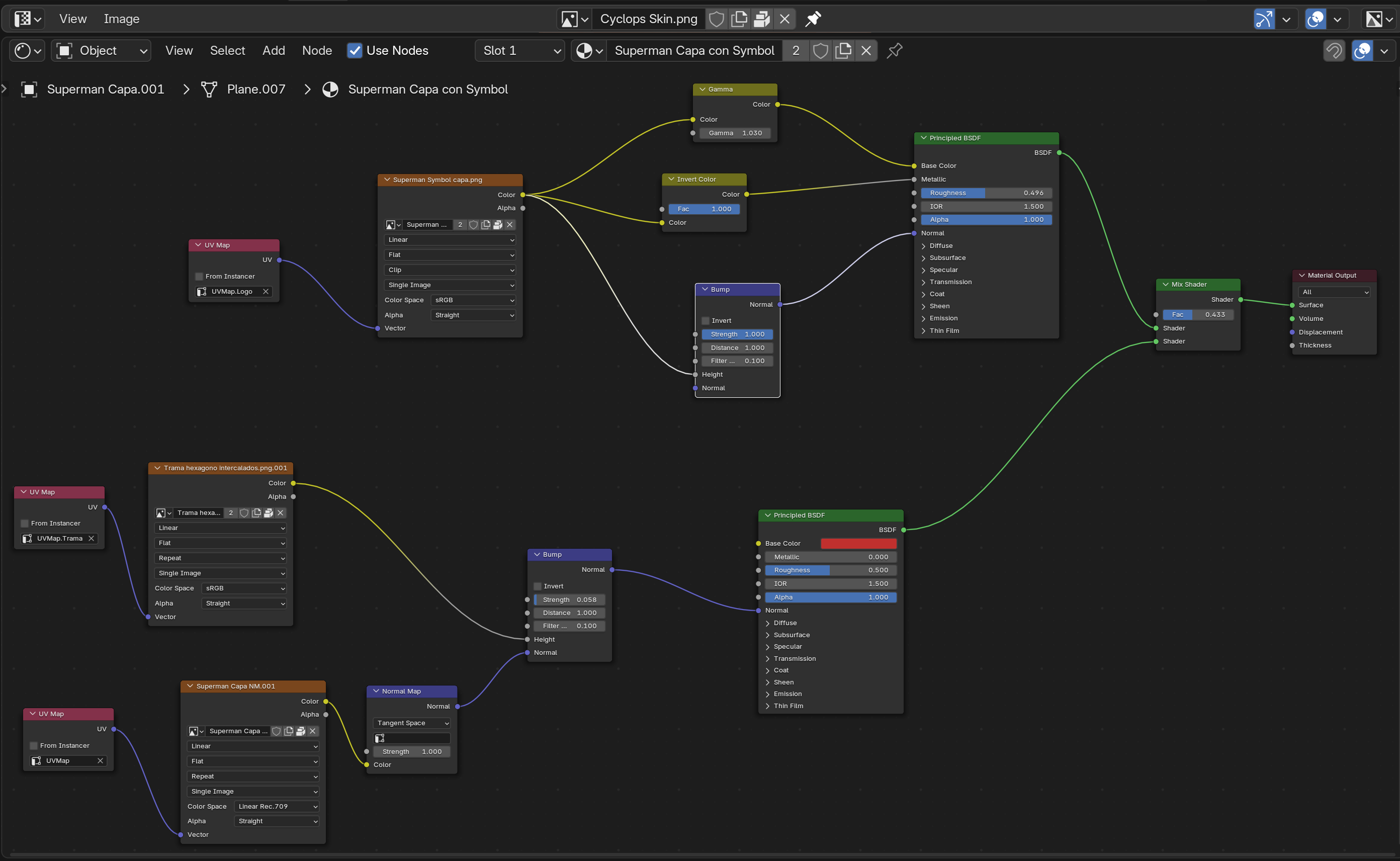Open the Add menu in the node editor

coord(273,51)
